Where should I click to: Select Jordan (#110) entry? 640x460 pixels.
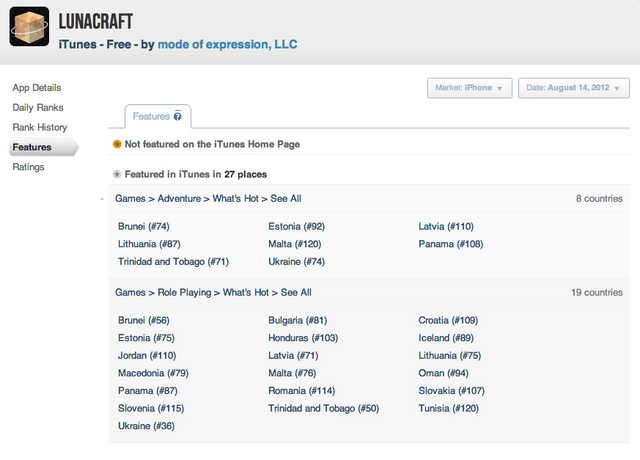point(147,355)
